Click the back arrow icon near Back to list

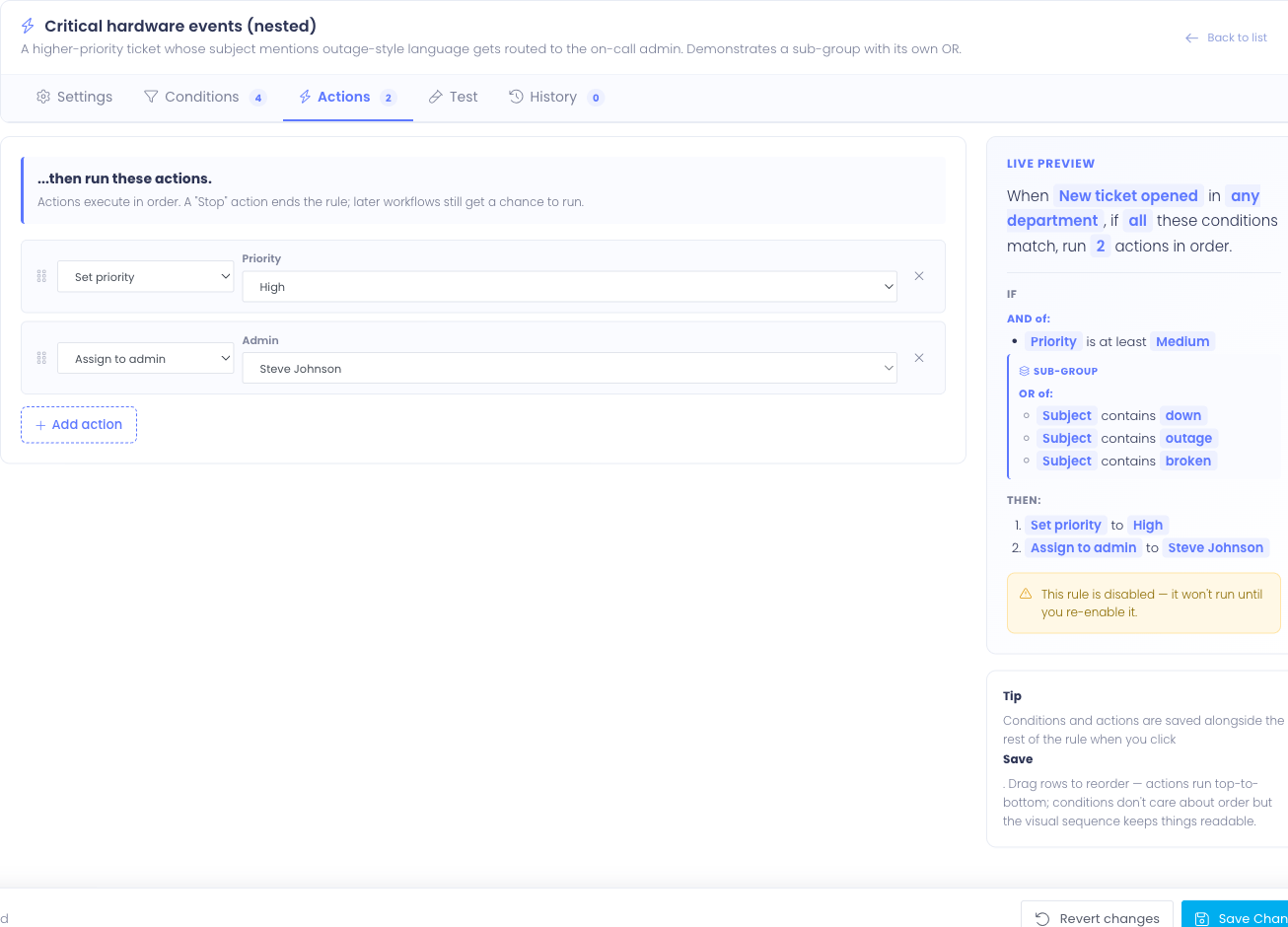point(1192,37)
